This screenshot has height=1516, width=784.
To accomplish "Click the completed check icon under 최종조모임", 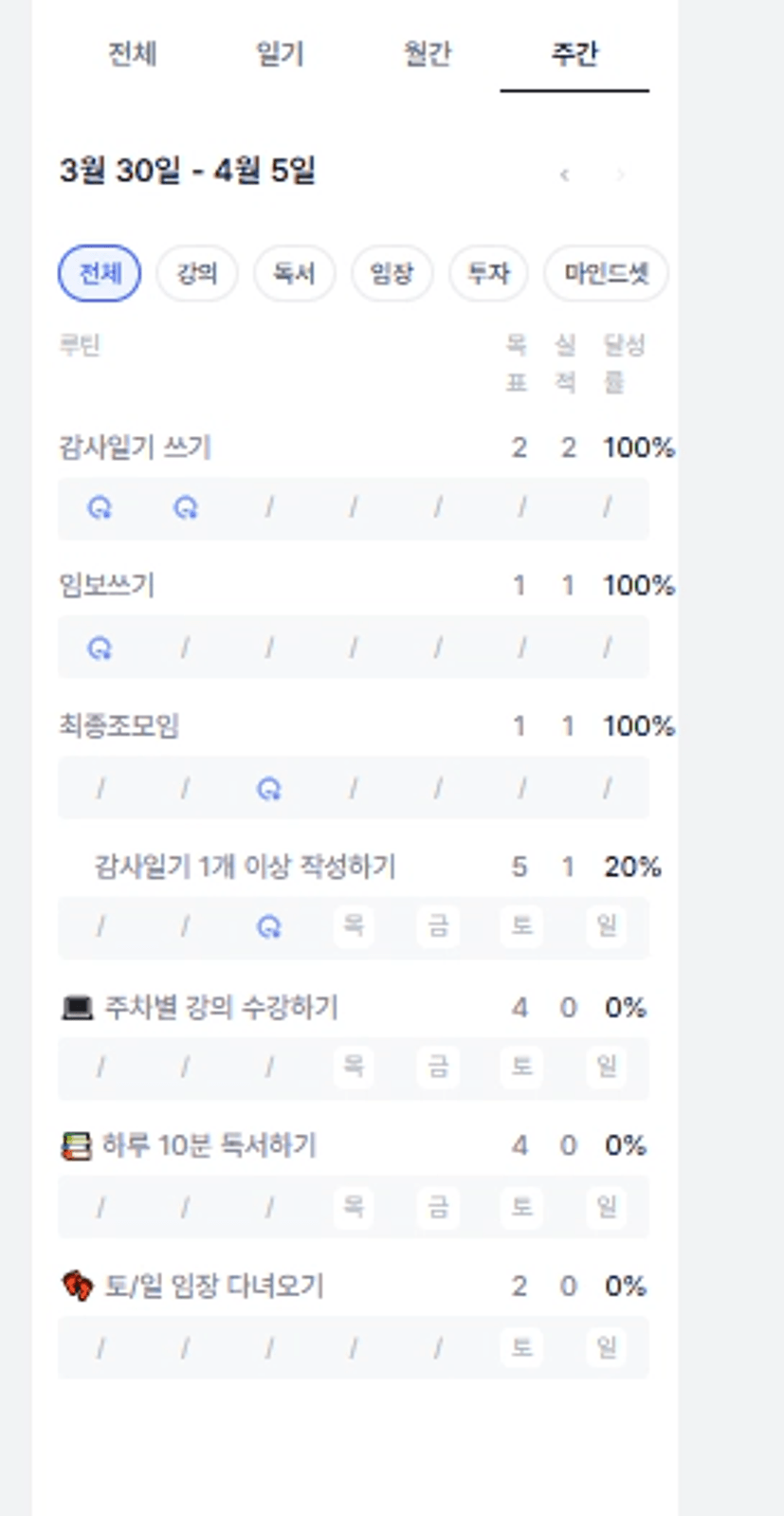I will pos(269,788).
